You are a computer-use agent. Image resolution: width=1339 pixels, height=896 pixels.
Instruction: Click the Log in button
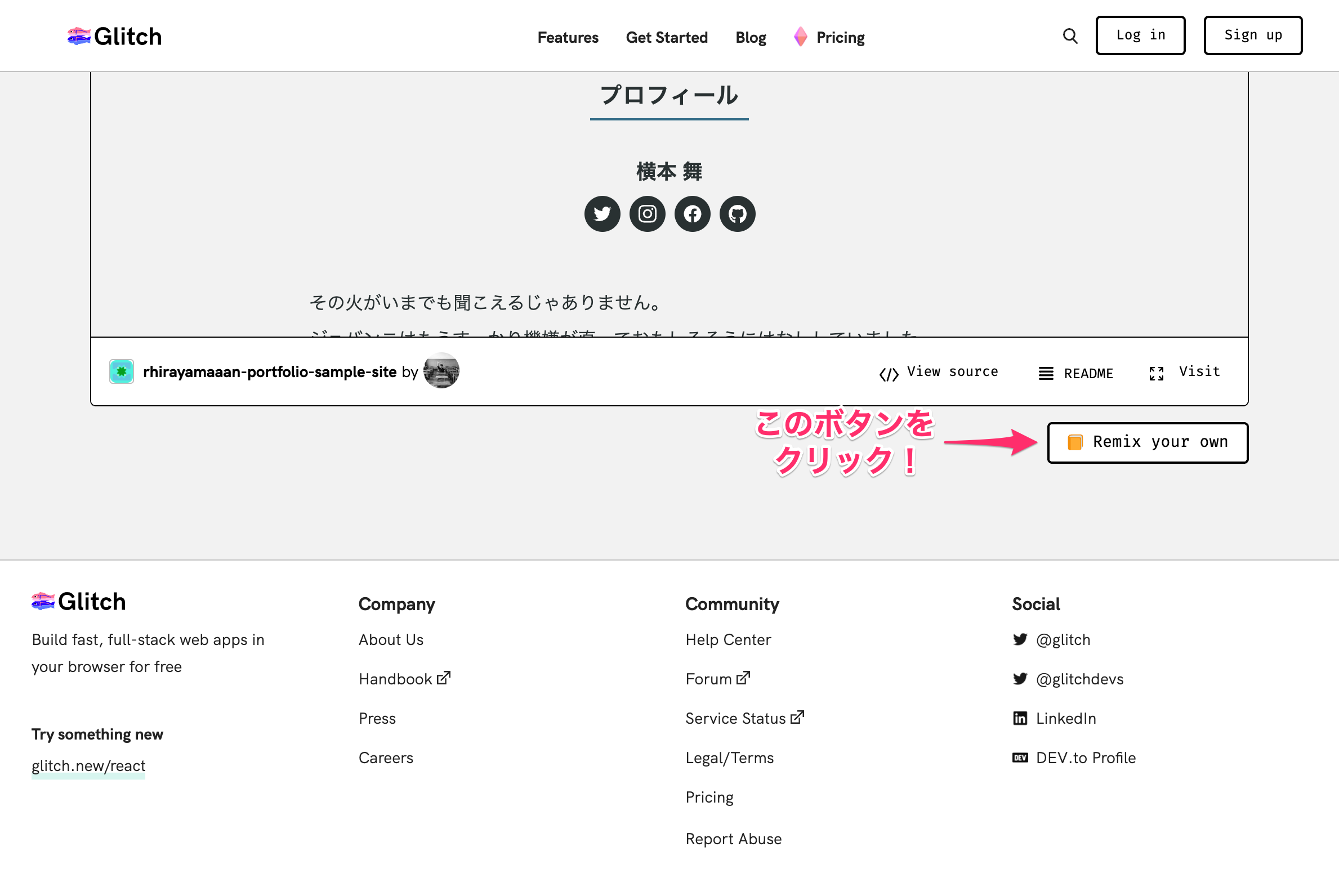[1140, 35]
